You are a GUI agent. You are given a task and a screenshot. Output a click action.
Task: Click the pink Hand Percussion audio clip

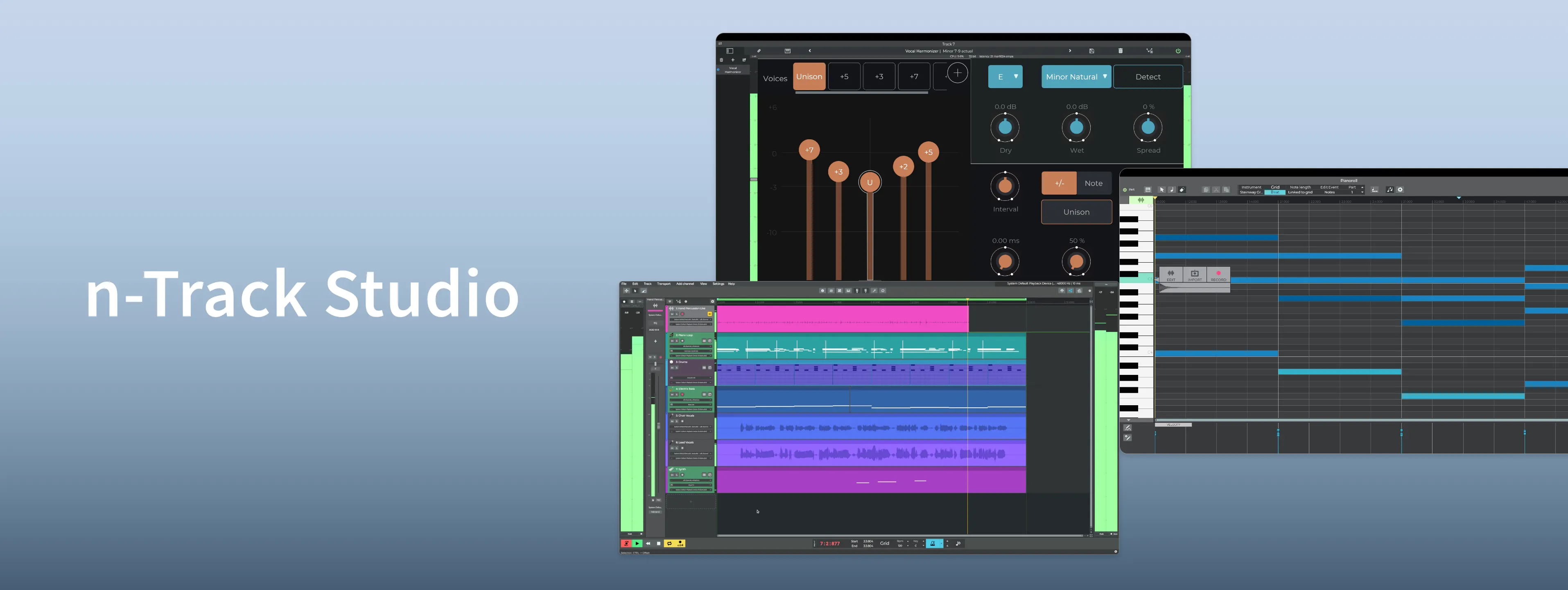click(843, 318)
